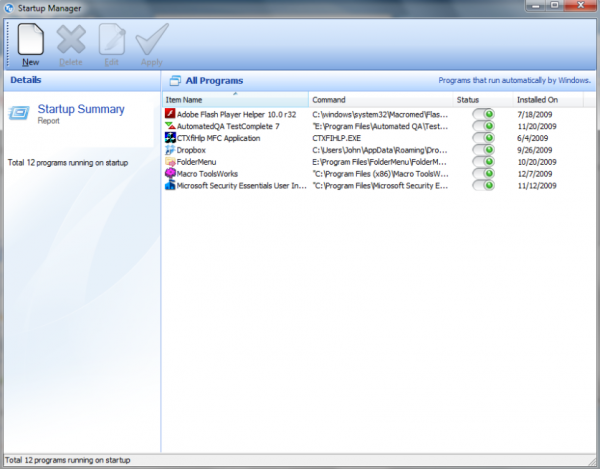The width and height of the screenshot is (600, 469).
Task: Toggle Microsoft Security Essentials status switch
Action: click(483, 185)
